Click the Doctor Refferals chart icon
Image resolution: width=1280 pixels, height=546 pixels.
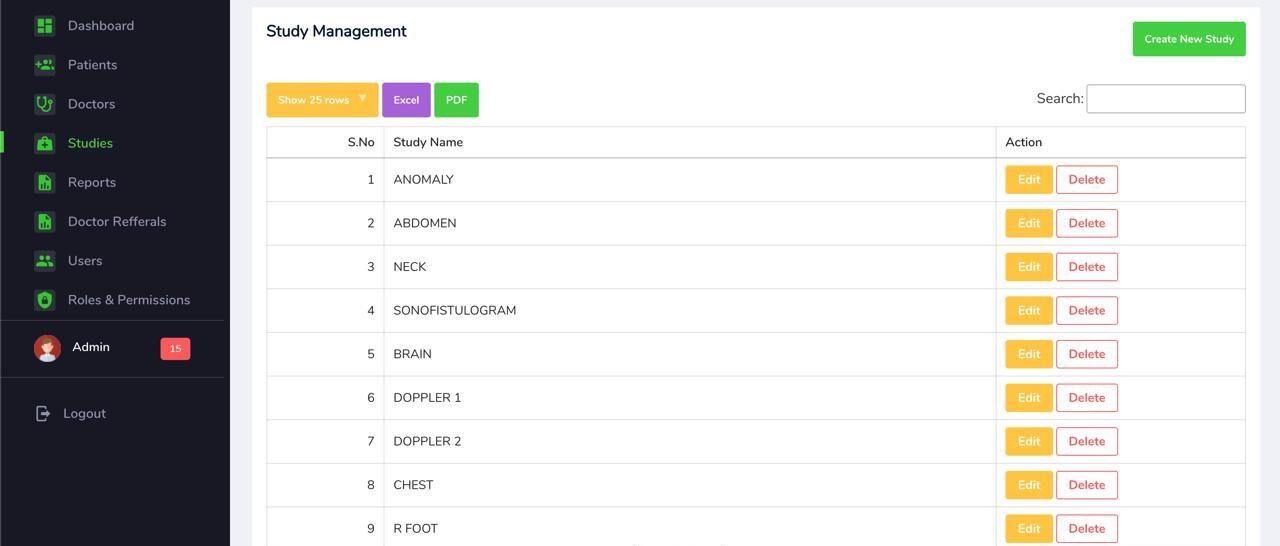(44, 221)
